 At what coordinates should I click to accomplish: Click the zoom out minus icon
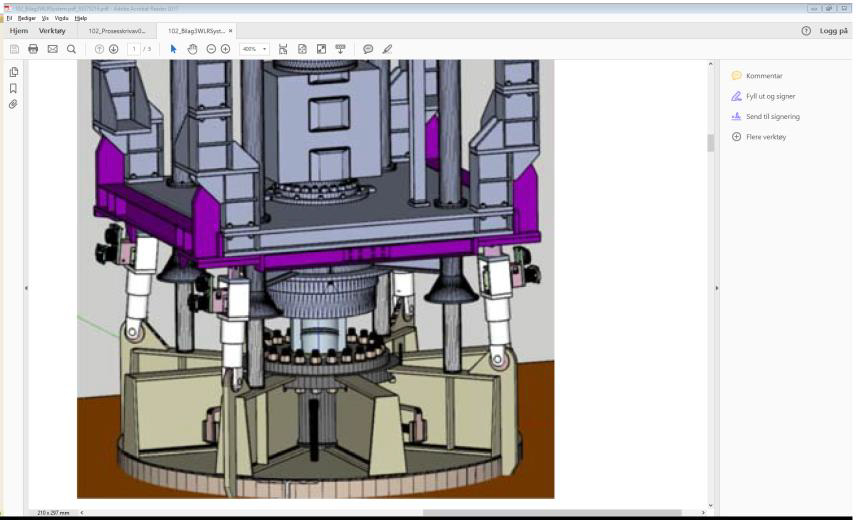(211, 49)
